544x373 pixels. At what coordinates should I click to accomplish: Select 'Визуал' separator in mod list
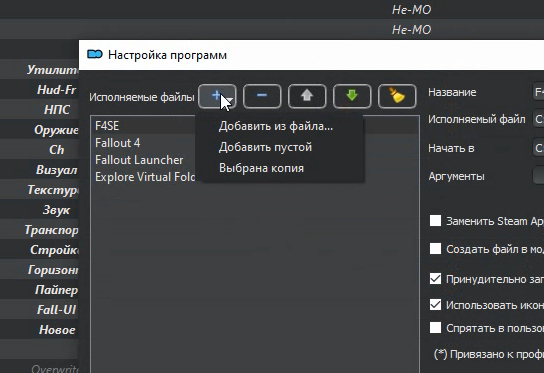pos(39,170)
